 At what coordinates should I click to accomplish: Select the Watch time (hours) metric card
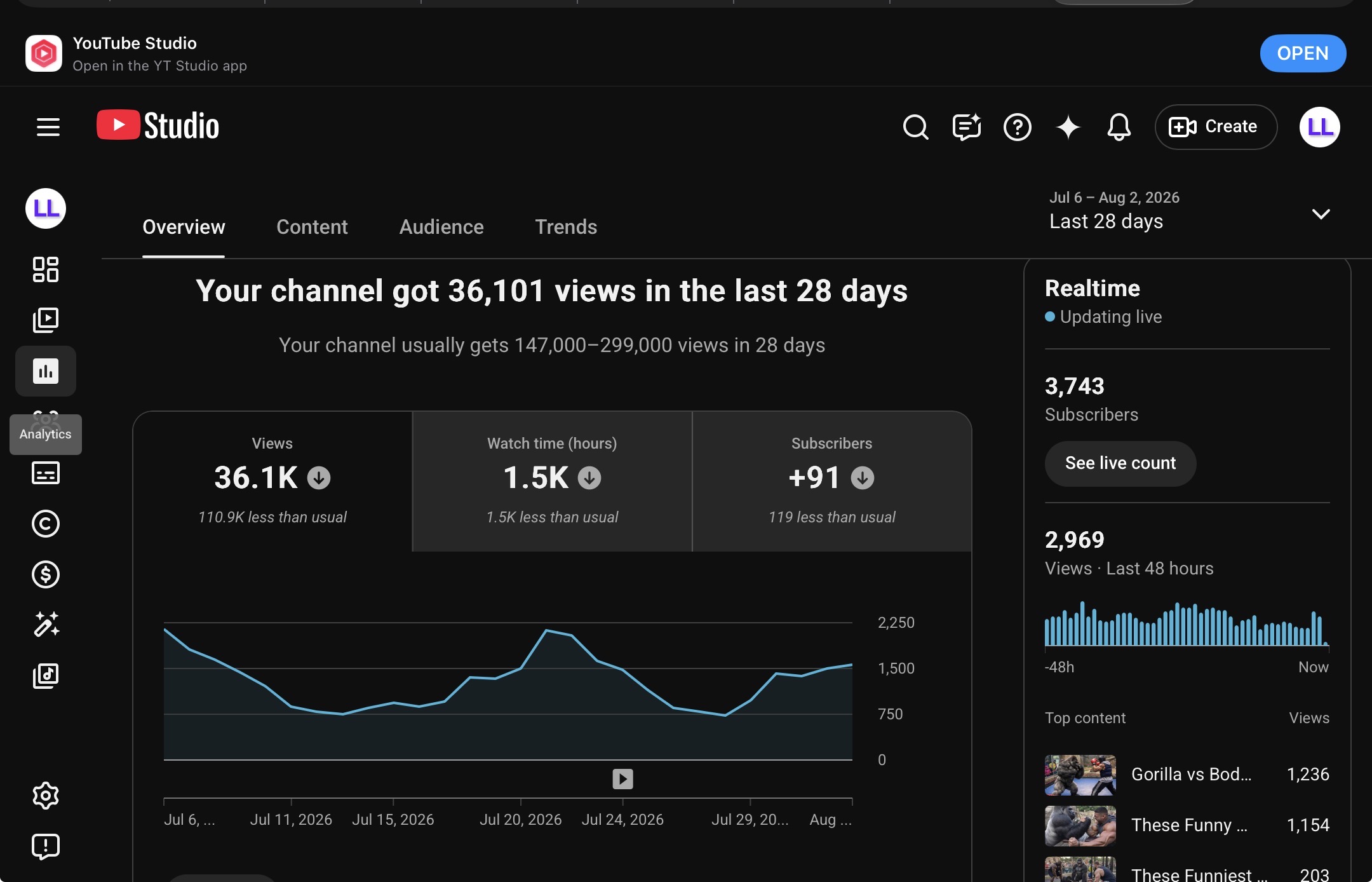(552, 481)
